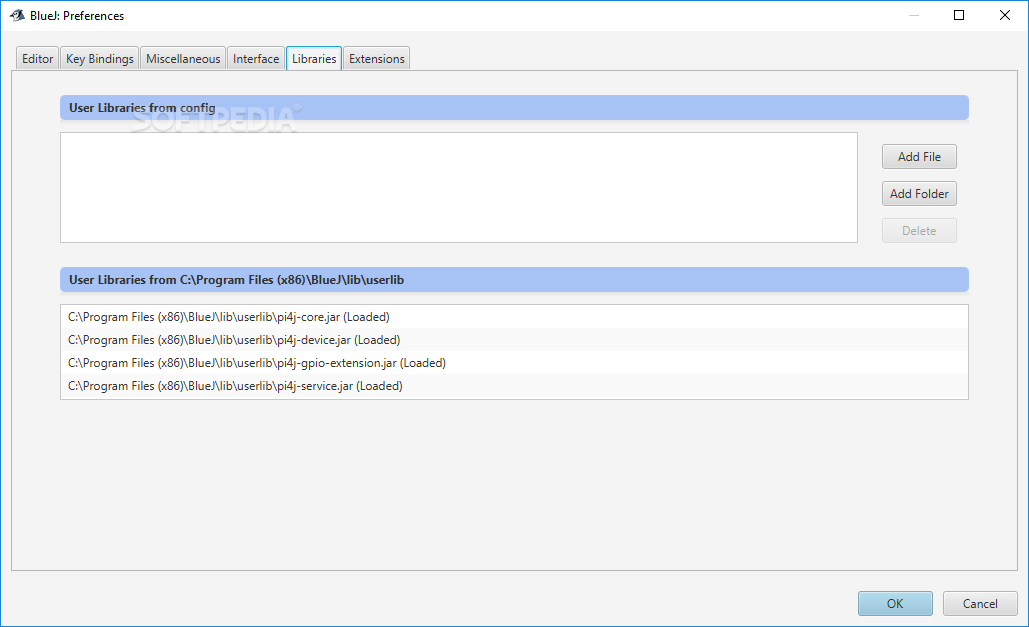The image size is (1029, 627).
Task: Click the Add File button
Action: tap(919, 157)
